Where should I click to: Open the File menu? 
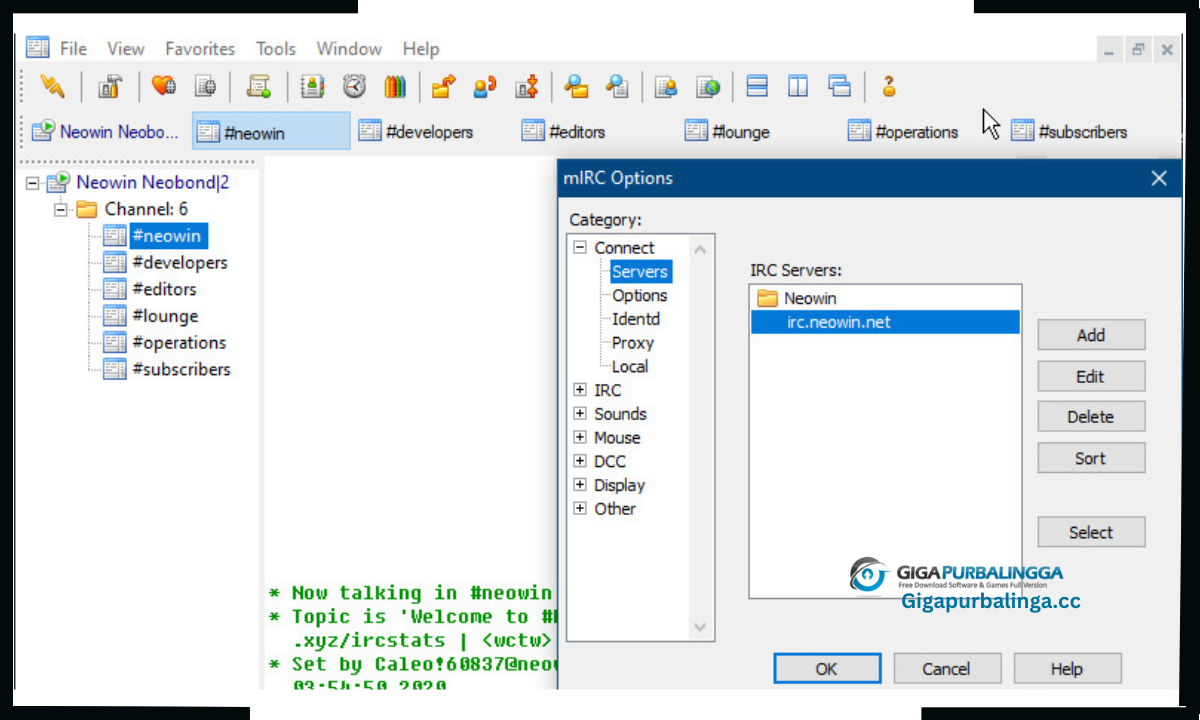pyautogui.click(x=73, y=48)
